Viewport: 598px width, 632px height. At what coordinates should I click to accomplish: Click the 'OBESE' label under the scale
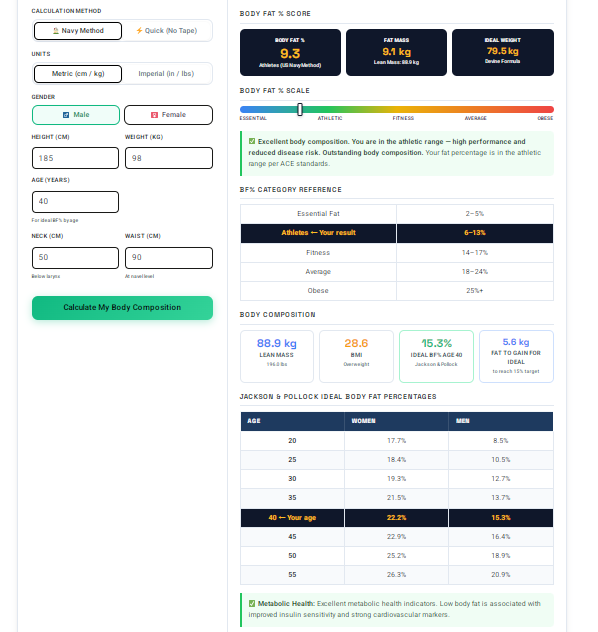545,118
